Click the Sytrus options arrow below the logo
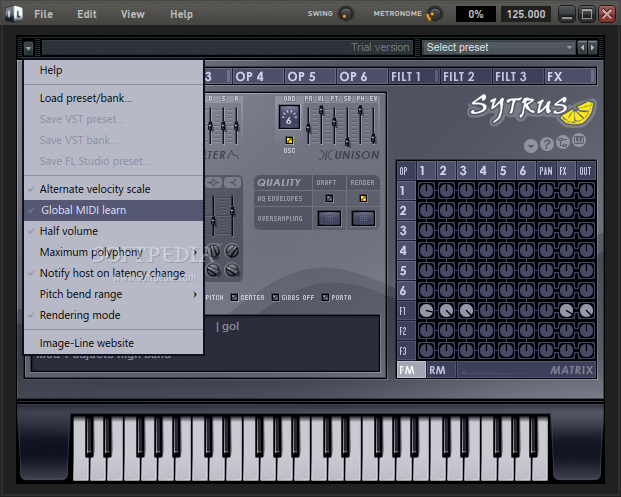Screen dimensions: 621x497 (531, 146)
